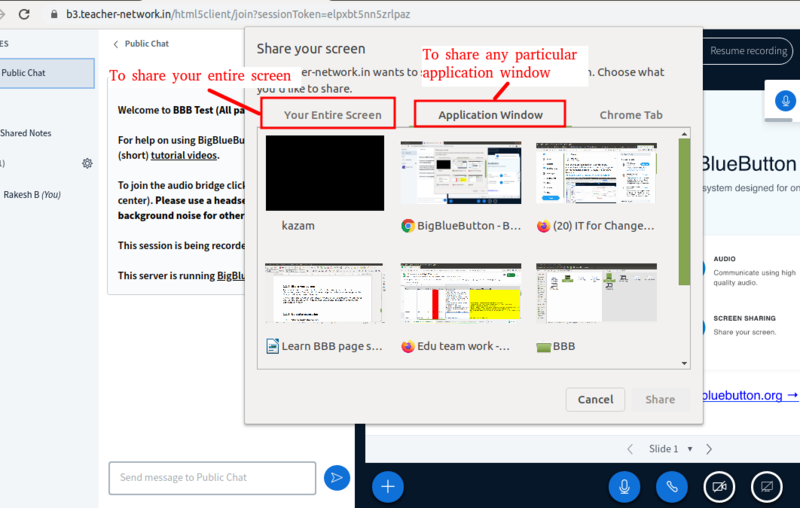Send the chat message with the arrow button
The height and width of the screenshot is (508, 800).
click(x=337, y=478)
